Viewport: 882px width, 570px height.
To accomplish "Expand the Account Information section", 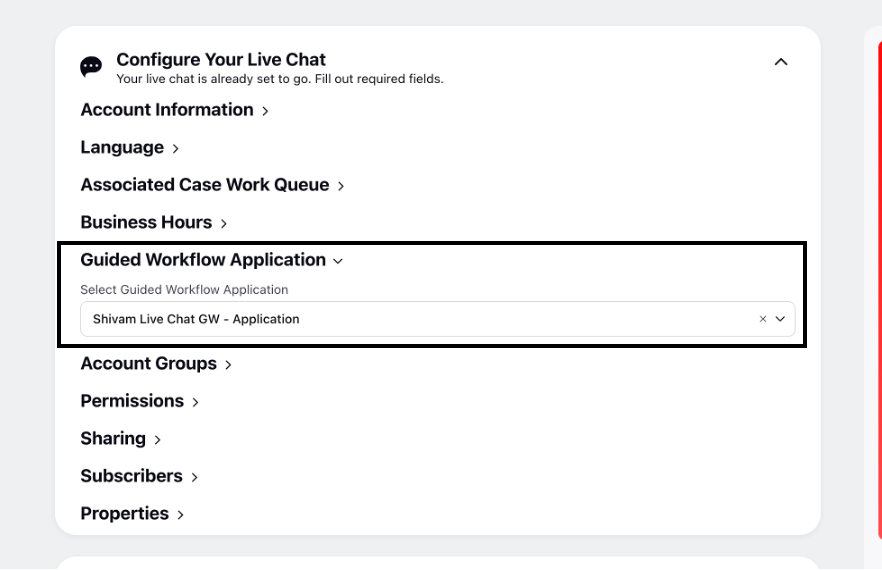I will click(x=174, y=110).
